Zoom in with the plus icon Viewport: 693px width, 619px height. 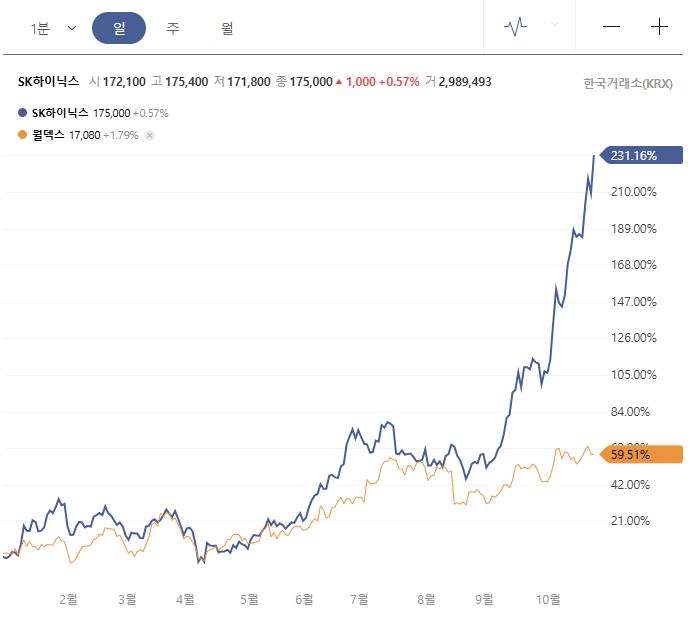659,28
